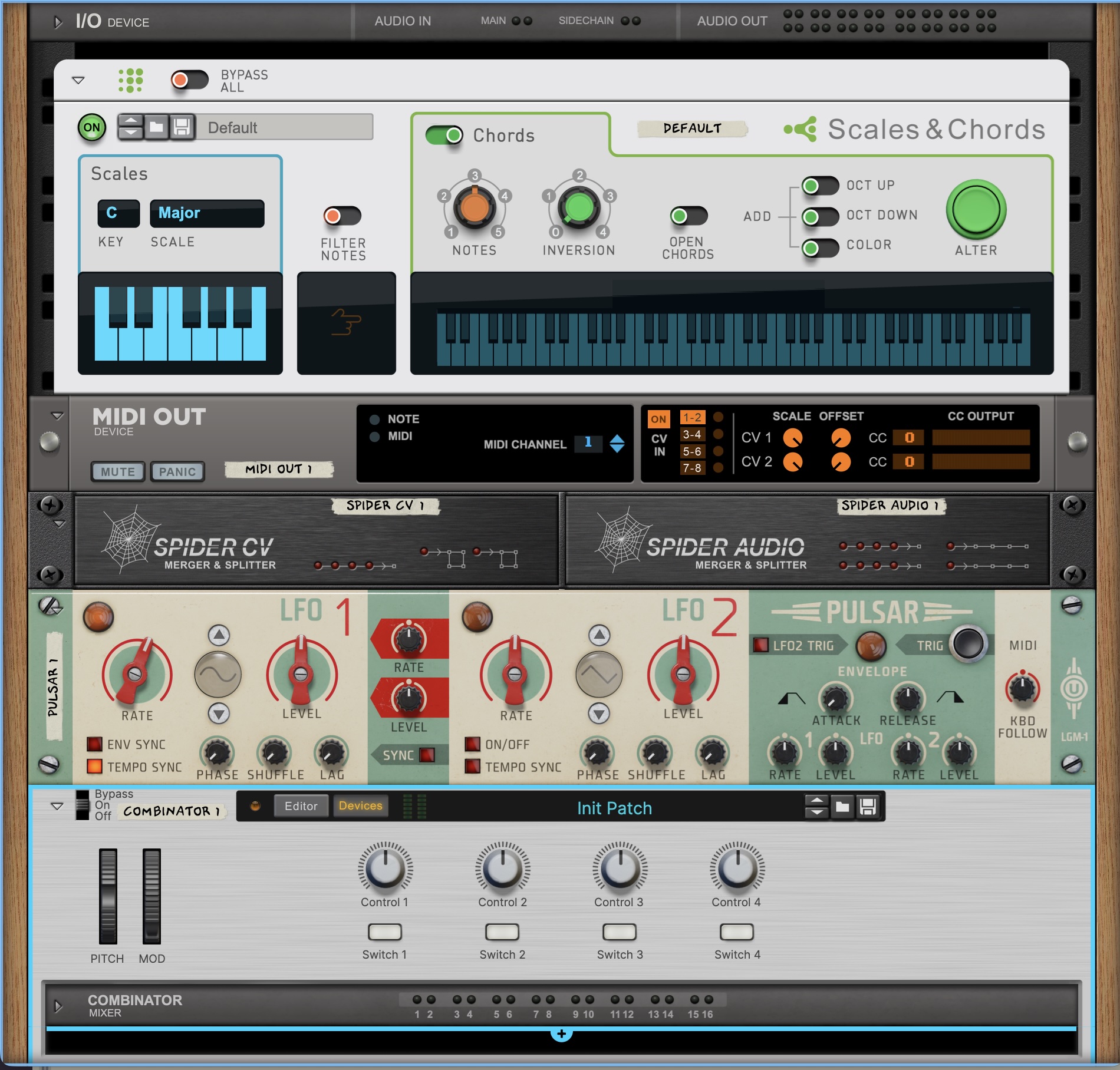Toggle TEMPO SYNC on LFO 1
This screenshot has height=1070, width=1120.
[x=94, y=767]
